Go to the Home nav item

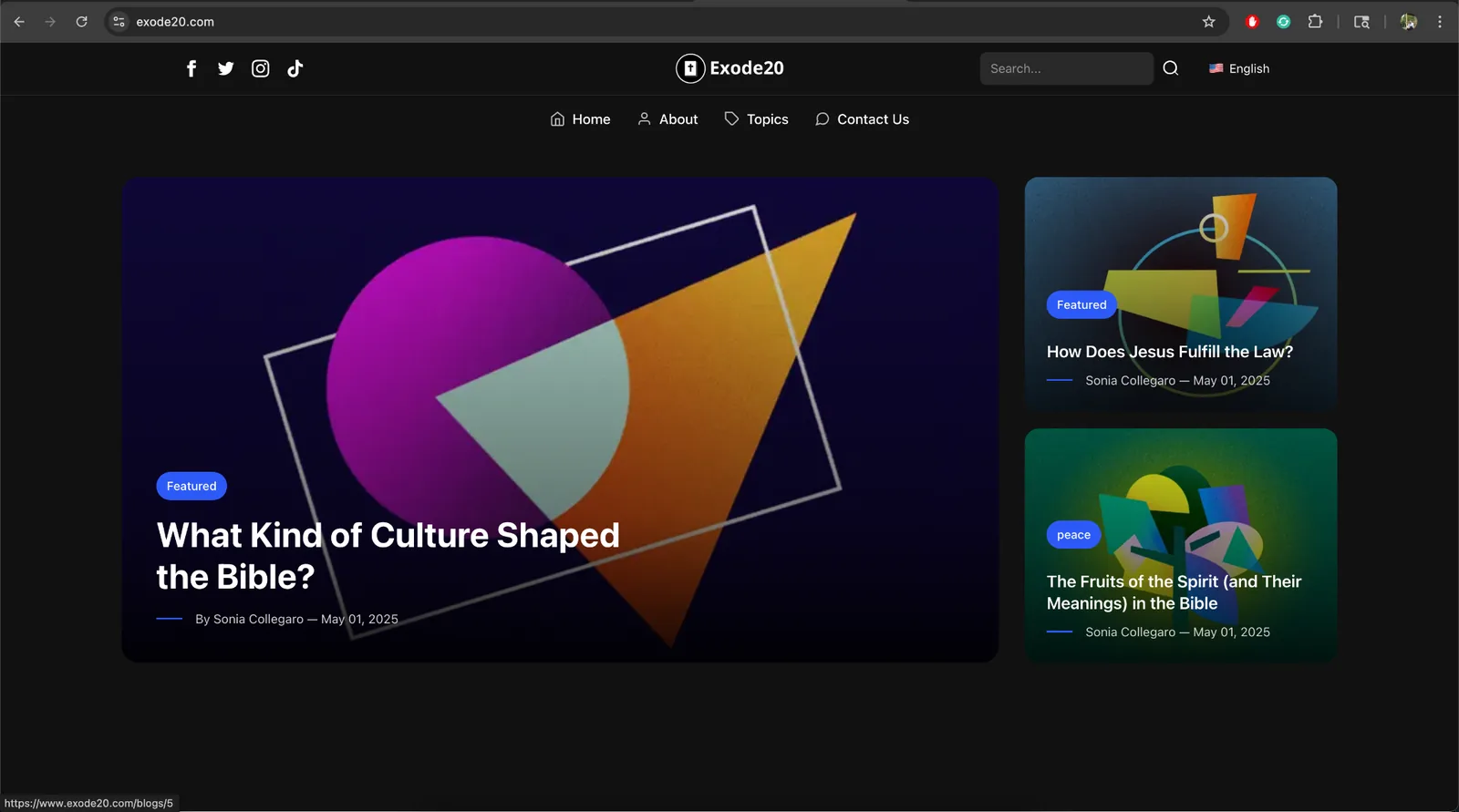[580, 119]
